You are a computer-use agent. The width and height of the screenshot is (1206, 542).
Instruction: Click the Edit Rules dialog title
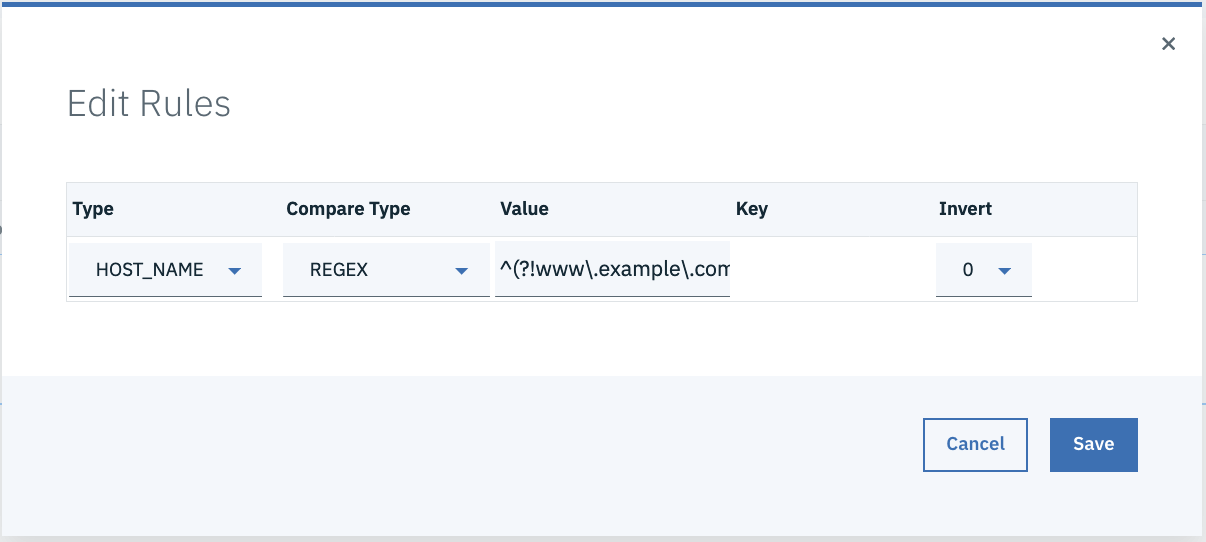coord(149,104)
